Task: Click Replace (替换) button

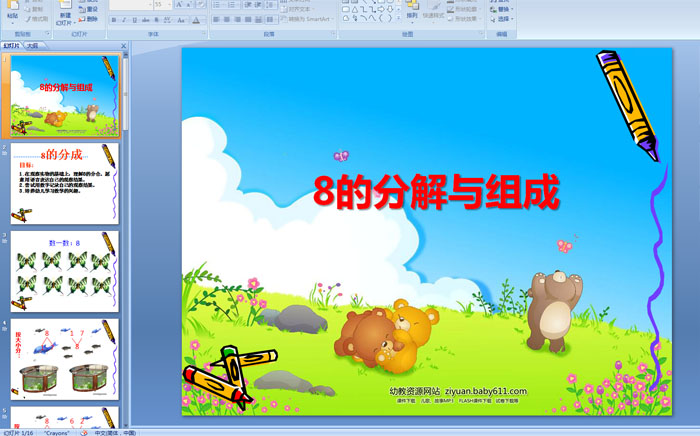Action: (502, 9)
